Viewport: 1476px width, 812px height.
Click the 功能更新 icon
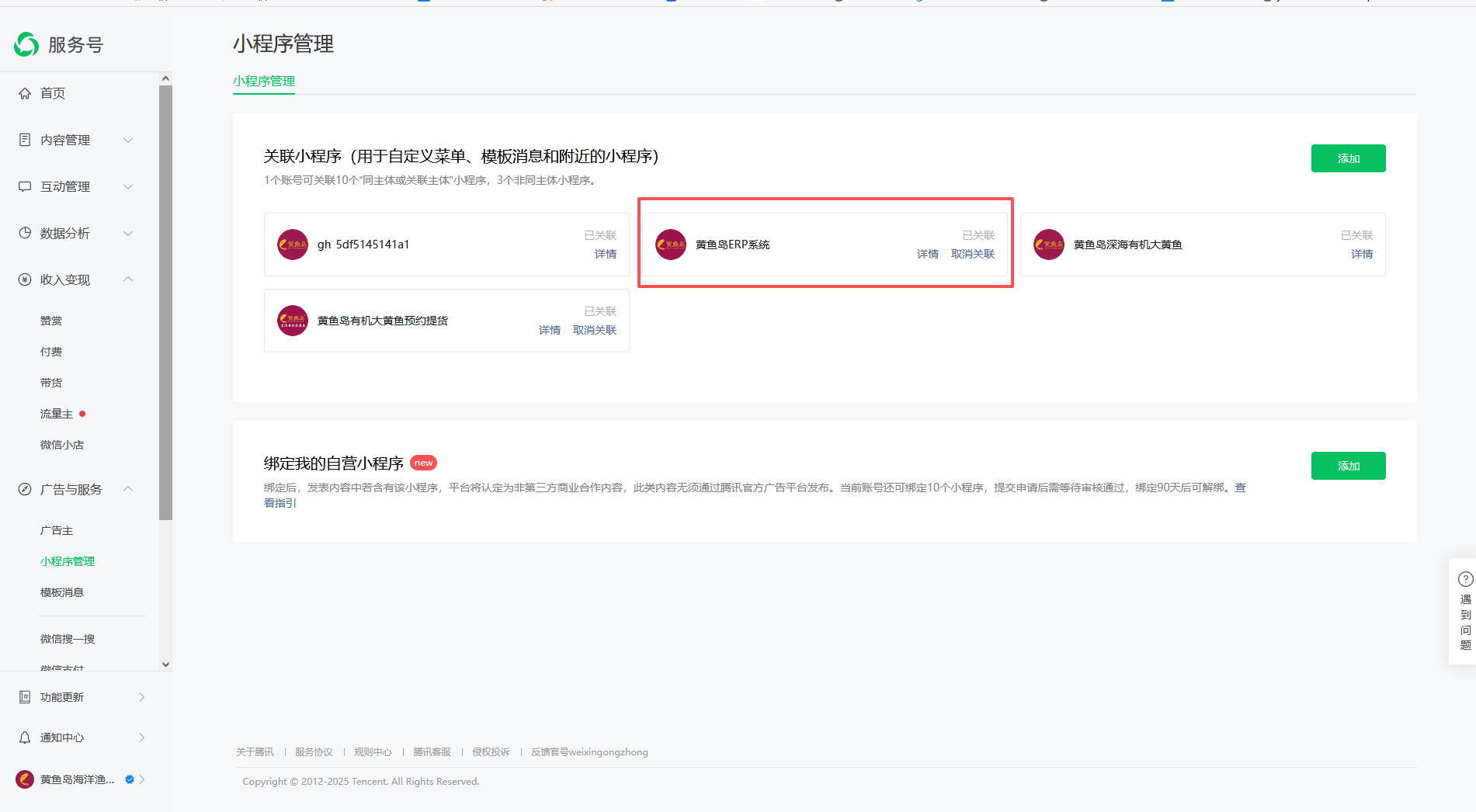[25, 697]
